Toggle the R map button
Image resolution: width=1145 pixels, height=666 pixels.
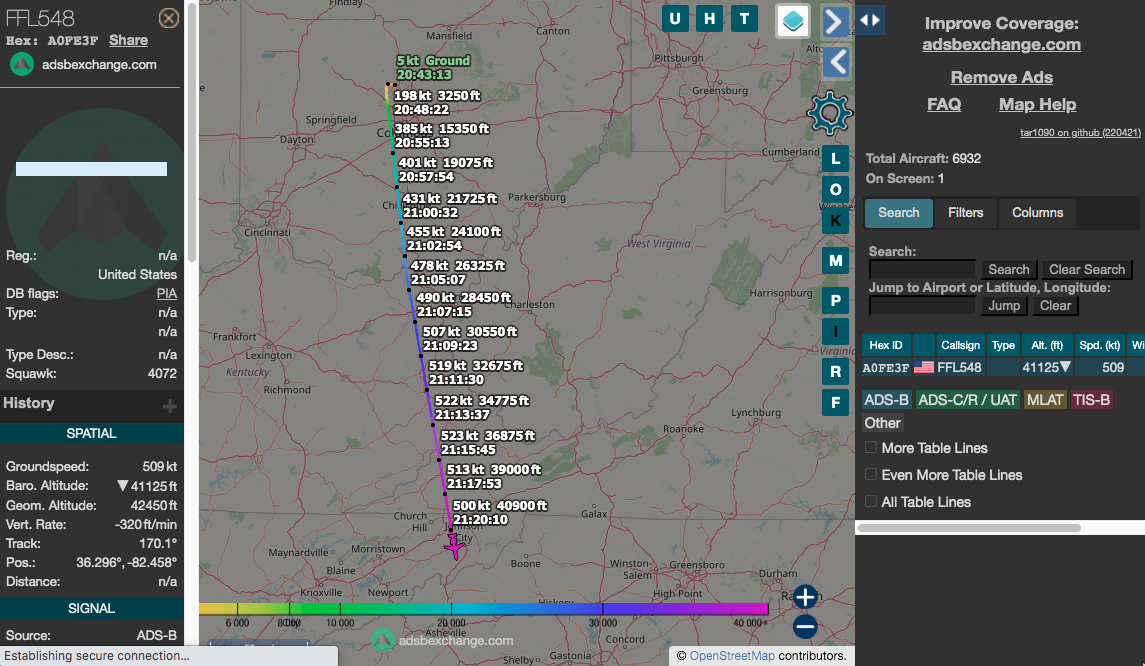coord(835,371)
